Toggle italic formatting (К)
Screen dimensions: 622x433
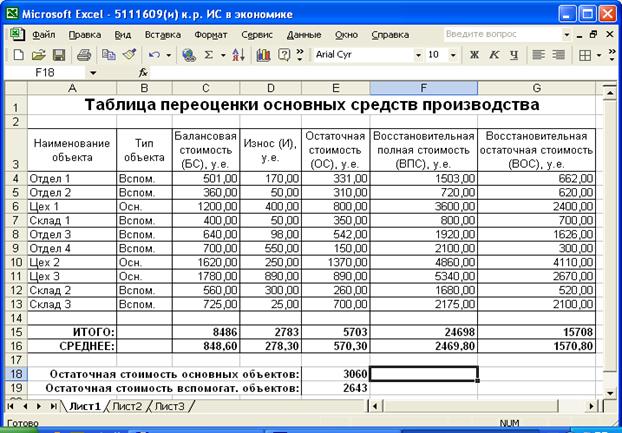pyautogui.click(x=494, y=55)
